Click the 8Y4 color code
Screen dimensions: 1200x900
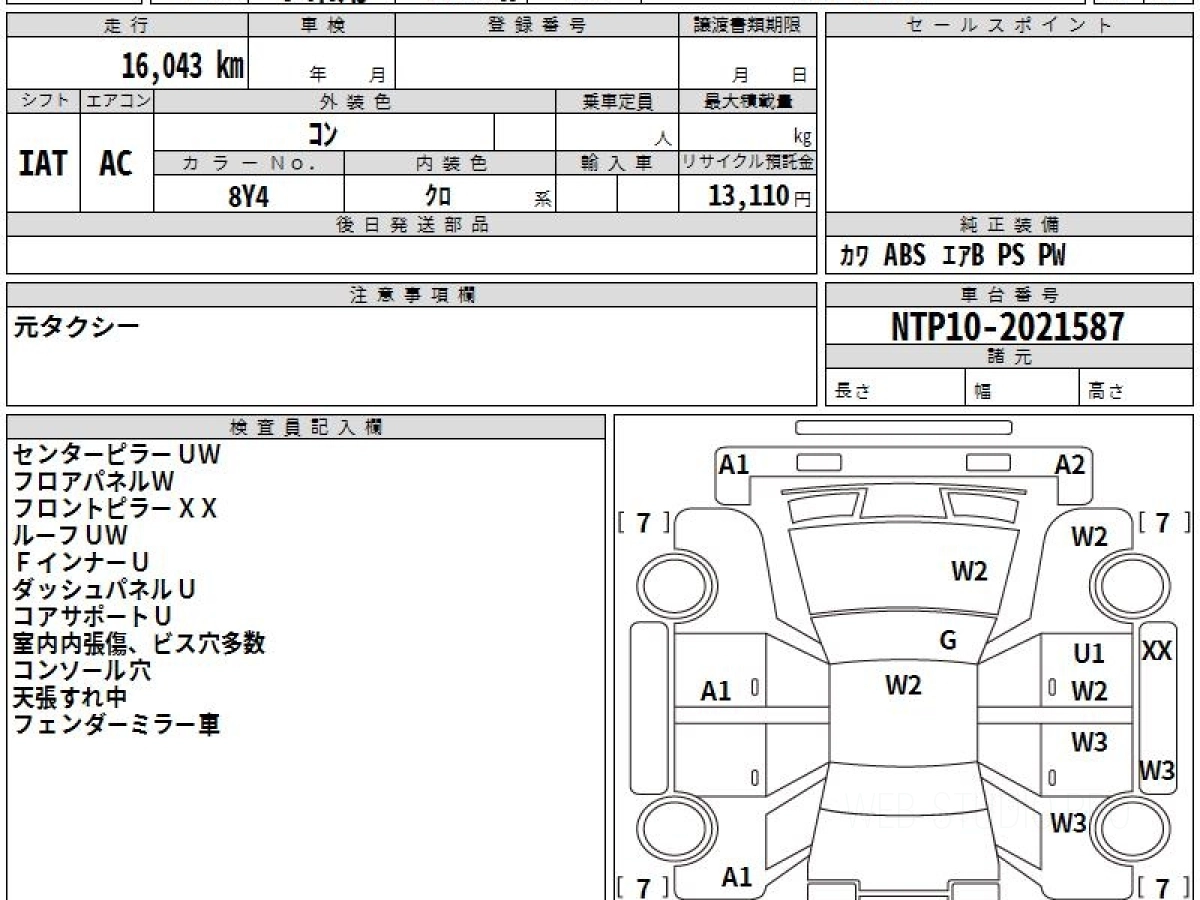pyautogui.click(x=249, y=196)
